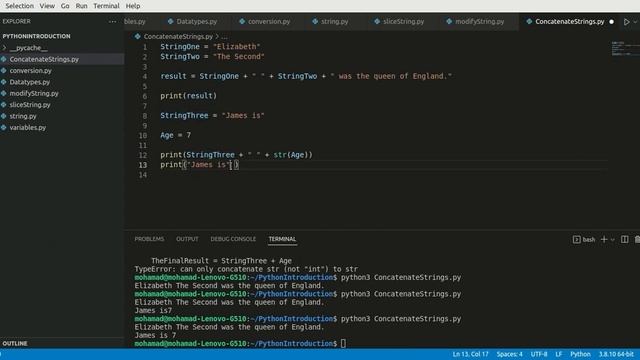Click Python file icon beside variables.py in explorer

(x=4, y=128)
